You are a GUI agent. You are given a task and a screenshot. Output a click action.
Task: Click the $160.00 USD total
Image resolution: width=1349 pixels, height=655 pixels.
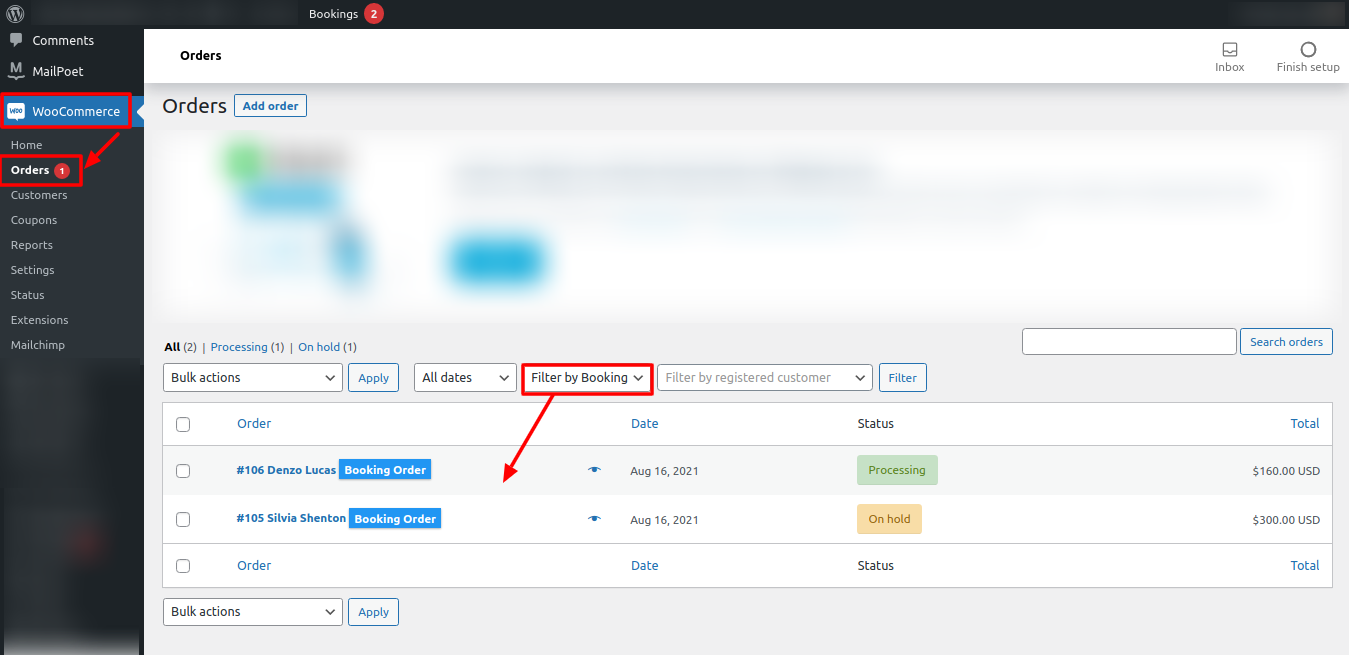pos(1286,471)
